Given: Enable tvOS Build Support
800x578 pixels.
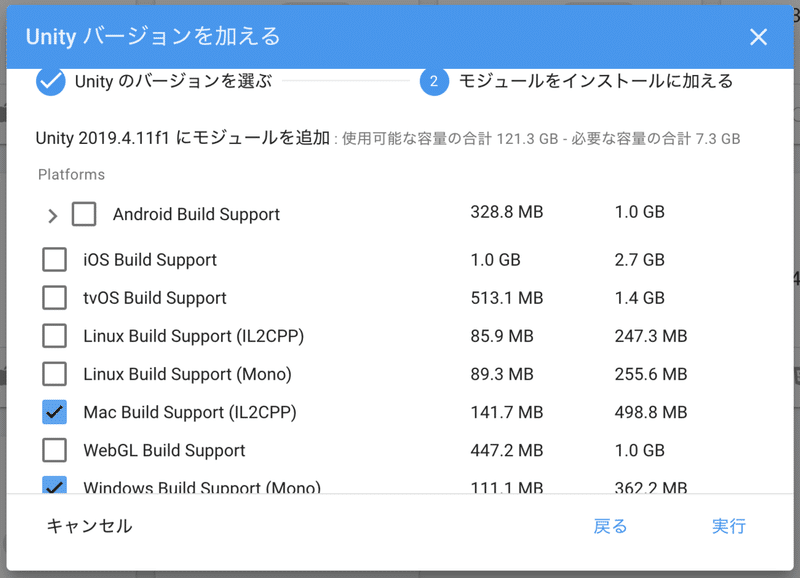Looking at the screenshot, I should tap(54, 298).
